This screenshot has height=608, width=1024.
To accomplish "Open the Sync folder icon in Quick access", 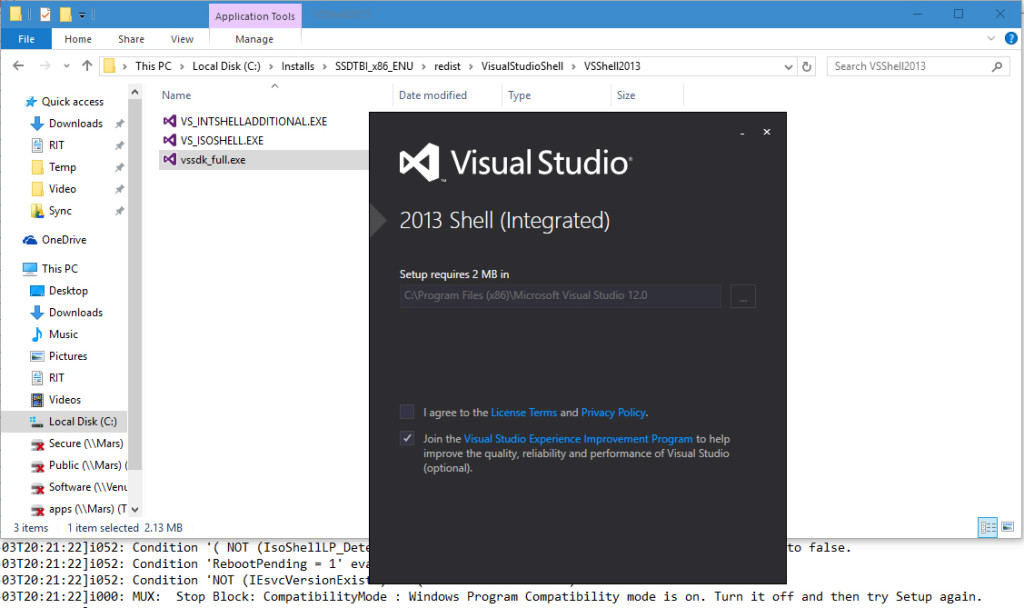I will pos(37,211).
